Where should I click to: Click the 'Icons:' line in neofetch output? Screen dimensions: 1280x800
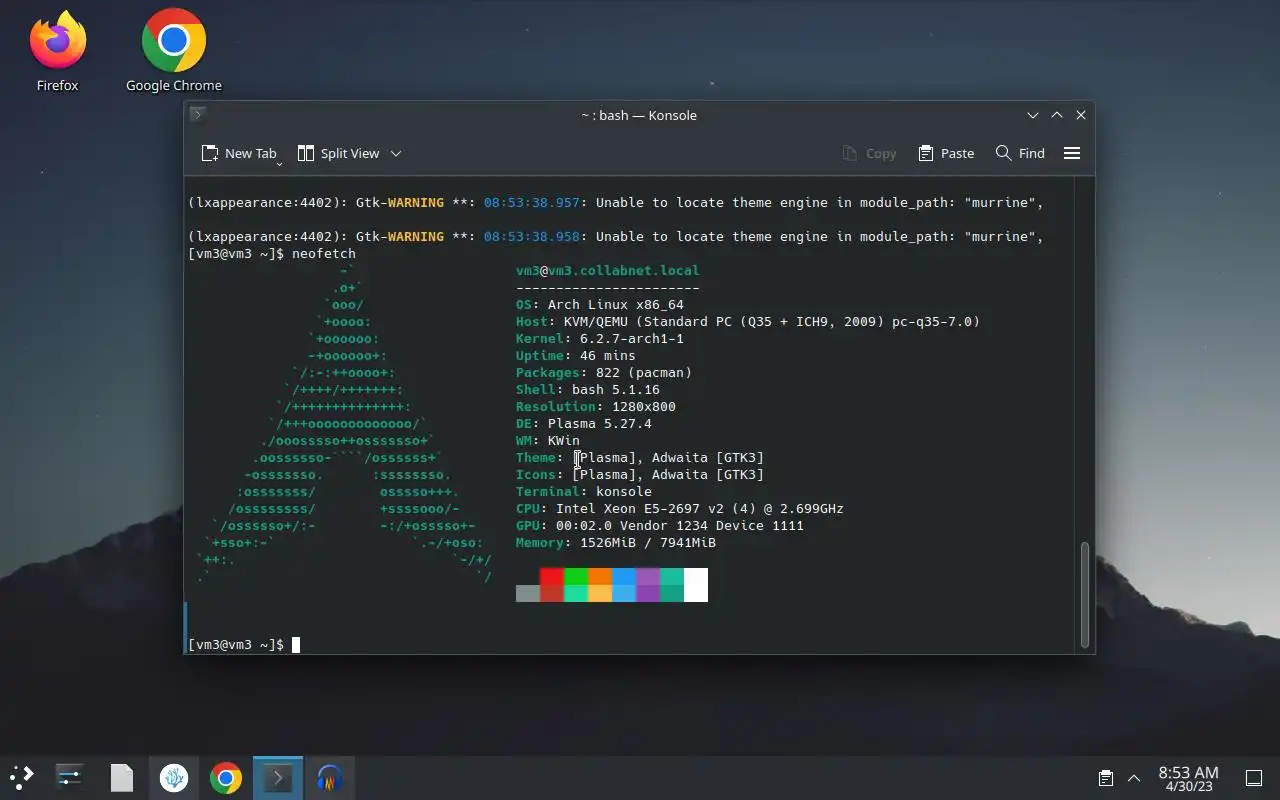pyautogui.click(x=640, y=475)
